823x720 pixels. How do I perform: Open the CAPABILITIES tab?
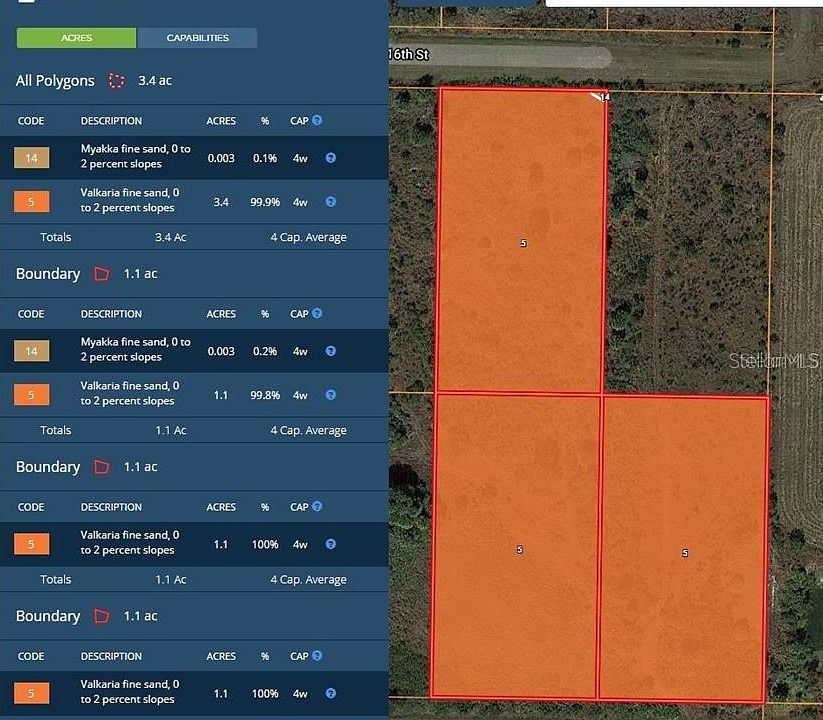(x=197, y=38)
